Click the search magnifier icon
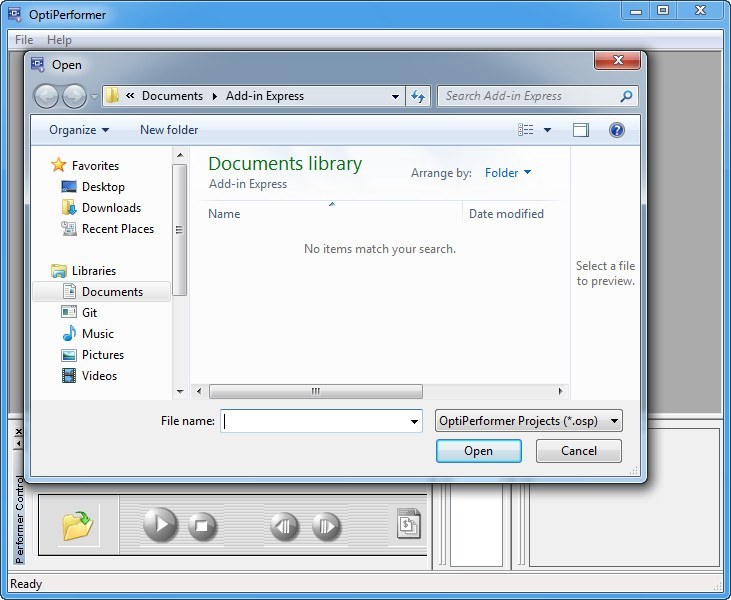Image resolution: width=731 pixels, height=600 pixels. tap(626, 97)
